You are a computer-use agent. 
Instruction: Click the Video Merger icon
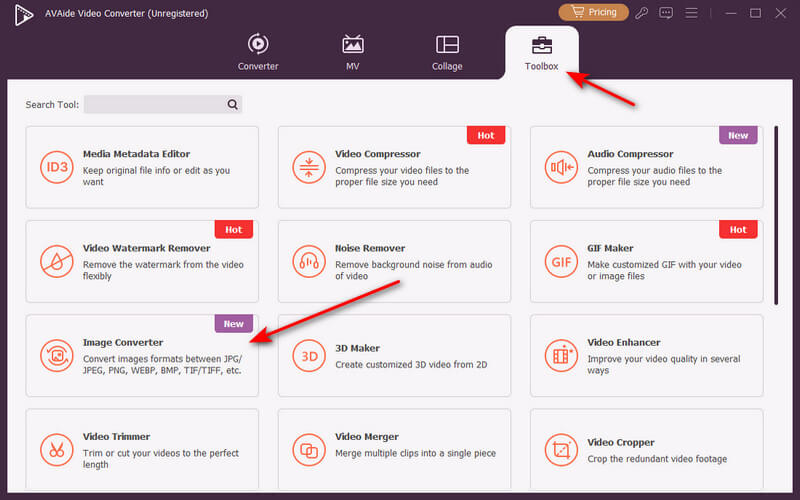(309, 450)
